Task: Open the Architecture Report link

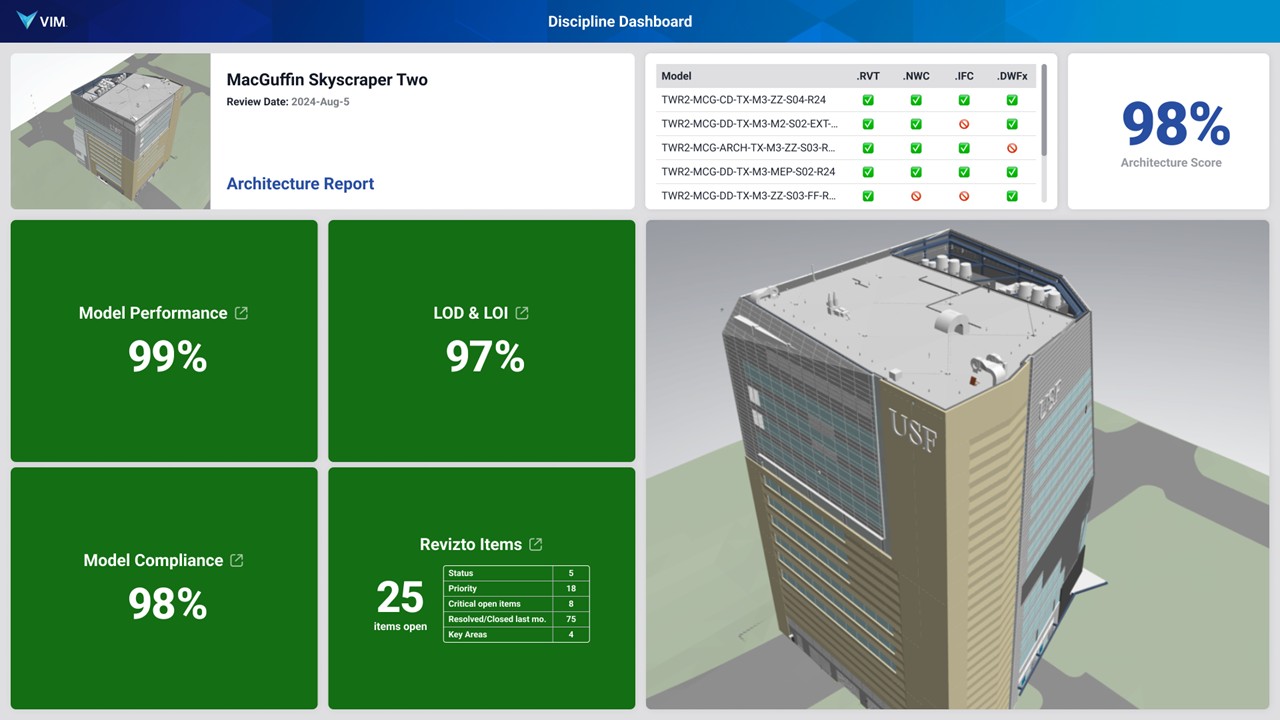Action: click(x=300, y=184)
